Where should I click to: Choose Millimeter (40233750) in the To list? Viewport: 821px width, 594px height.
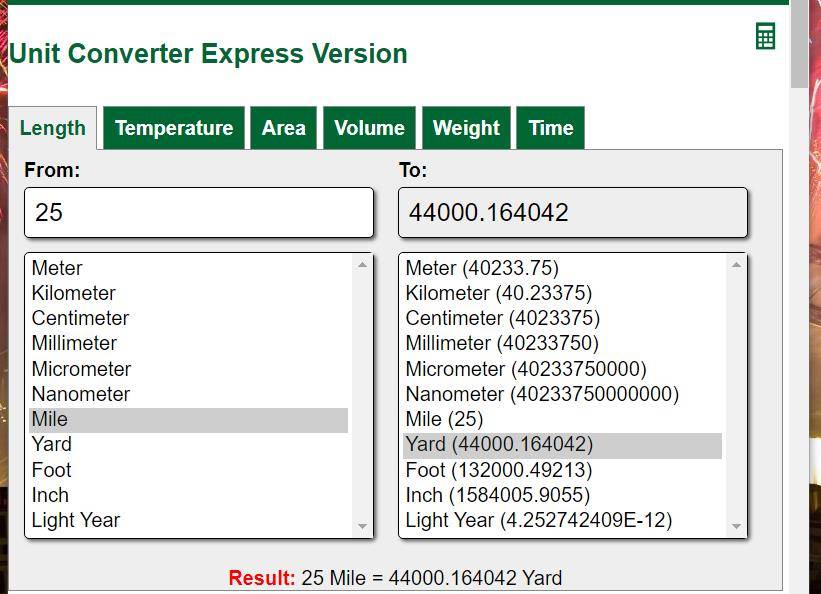[x=563, y=344]
